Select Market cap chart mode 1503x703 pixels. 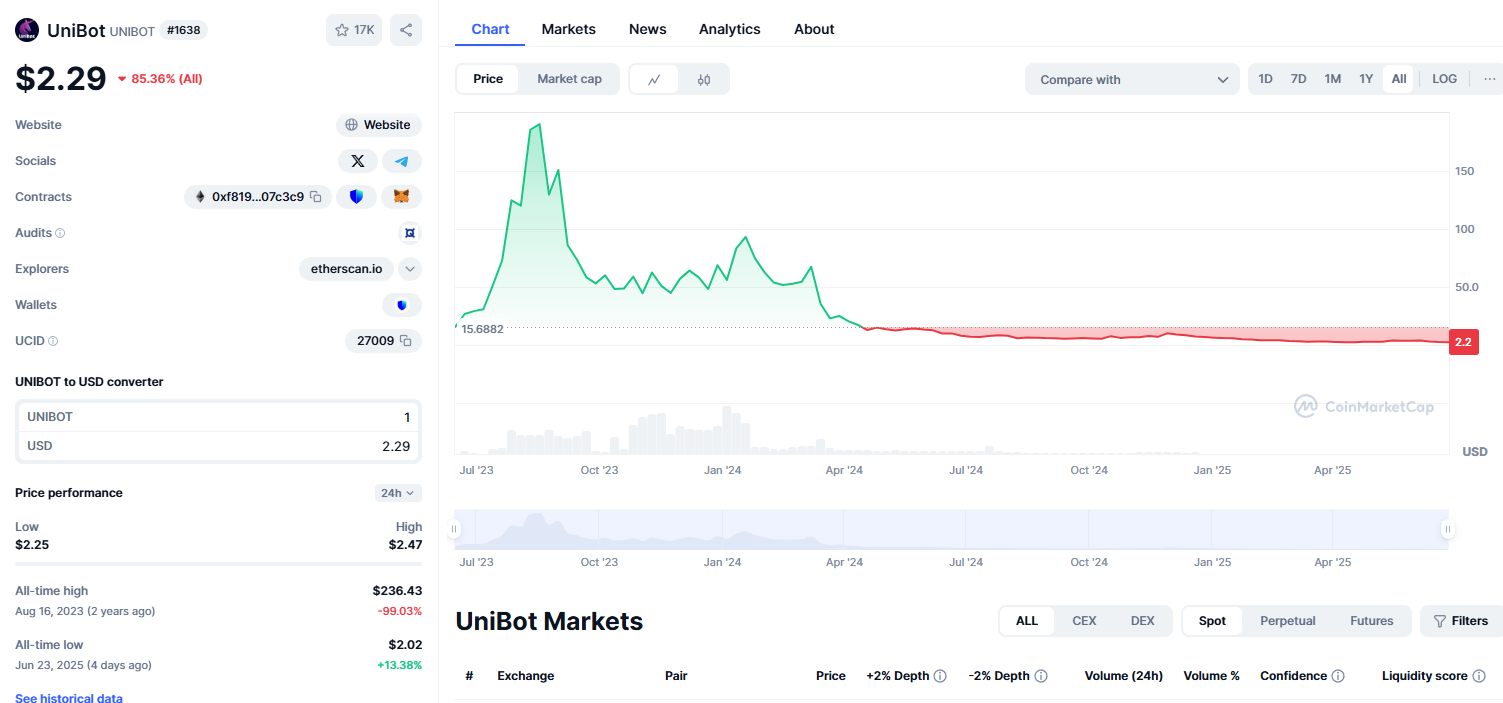pos(569,79)
